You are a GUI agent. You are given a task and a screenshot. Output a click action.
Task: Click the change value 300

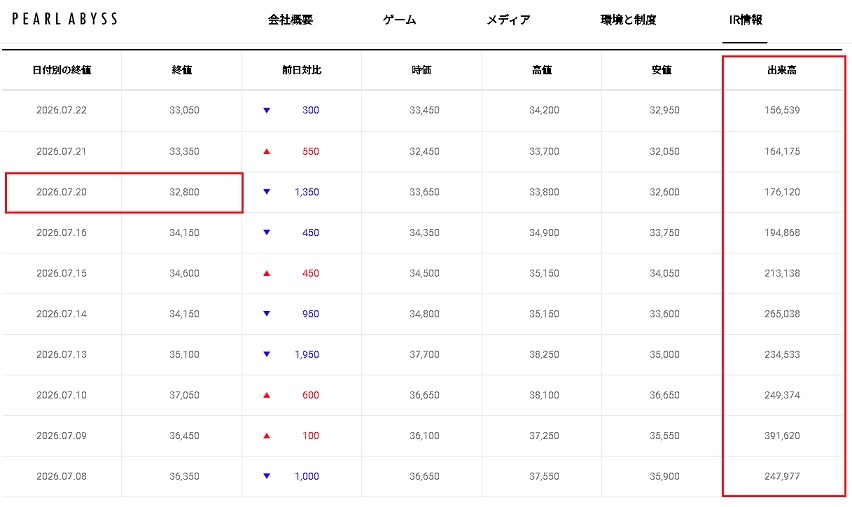click(311, 110)
